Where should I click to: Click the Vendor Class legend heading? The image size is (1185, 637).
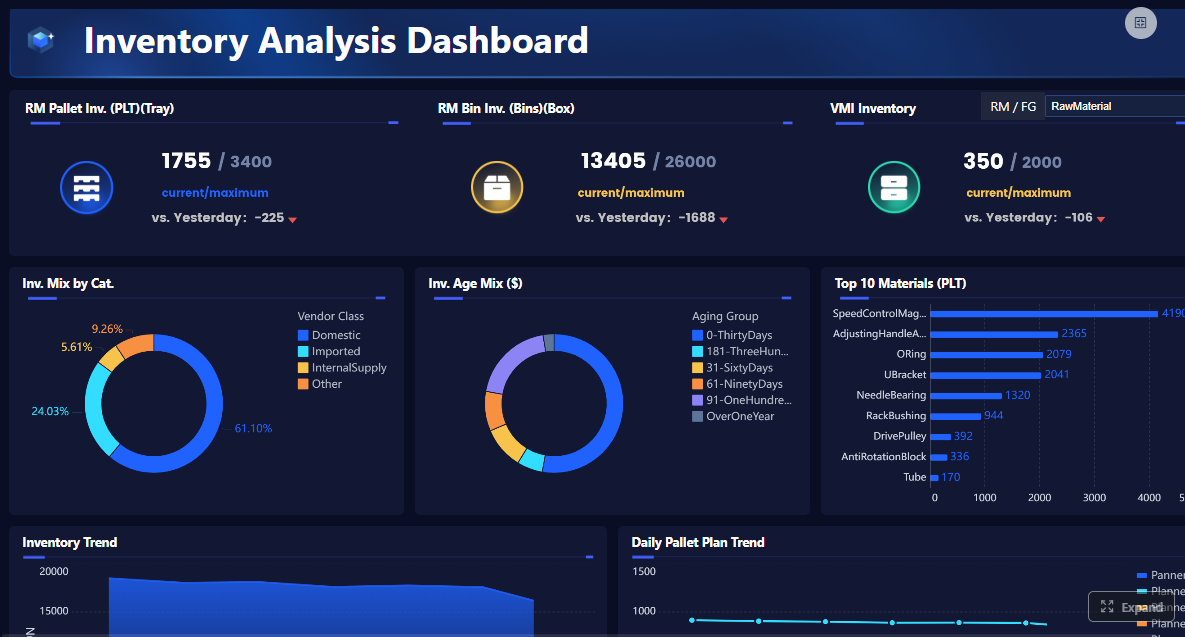(x=330, y=316)
